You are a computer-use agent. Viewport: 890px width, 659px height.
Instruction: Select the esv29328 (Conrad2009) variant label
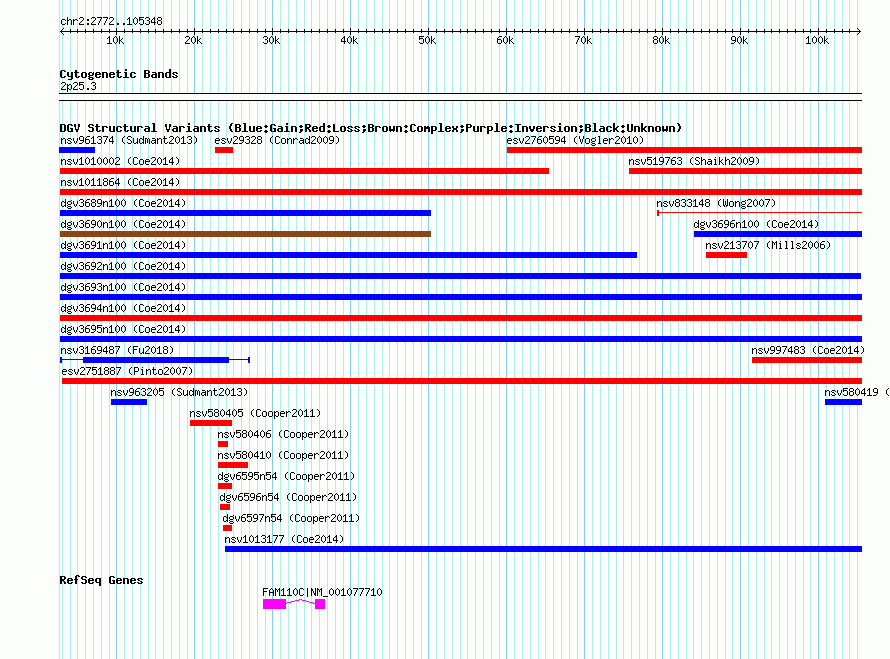click(277, 140)
